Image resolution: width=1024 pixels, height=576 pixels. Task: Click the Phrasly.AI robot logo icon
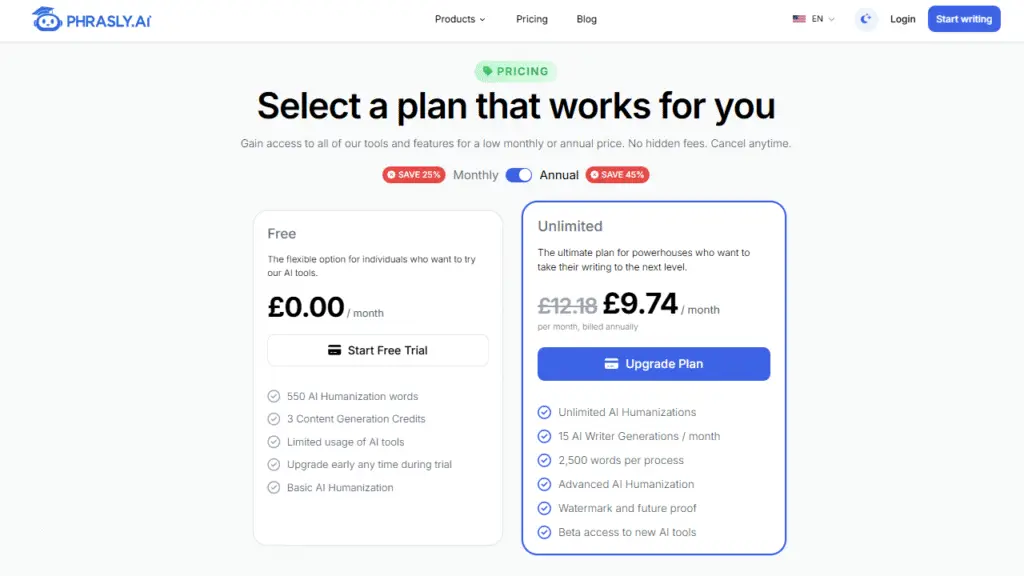47,19
